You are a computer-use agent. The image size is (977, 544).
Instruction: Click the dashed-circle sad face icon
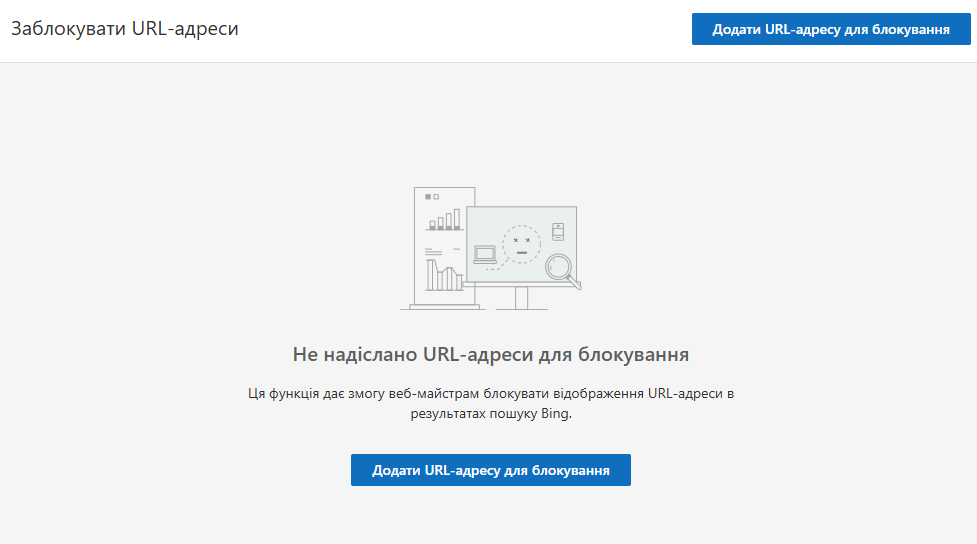[x=521, y=244]
